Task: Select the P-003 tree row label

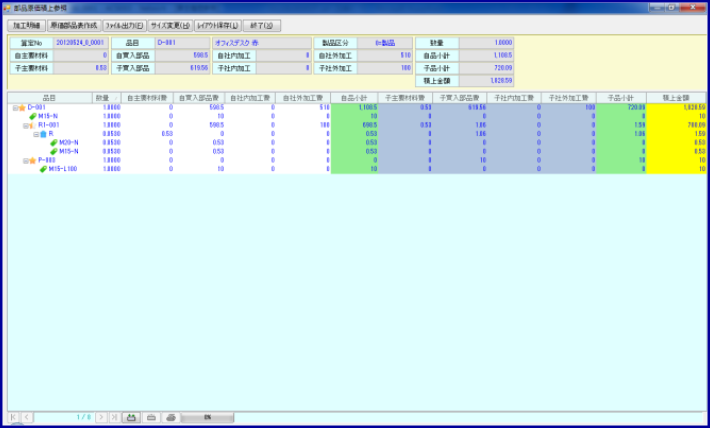Action: (x=47, y=160)
